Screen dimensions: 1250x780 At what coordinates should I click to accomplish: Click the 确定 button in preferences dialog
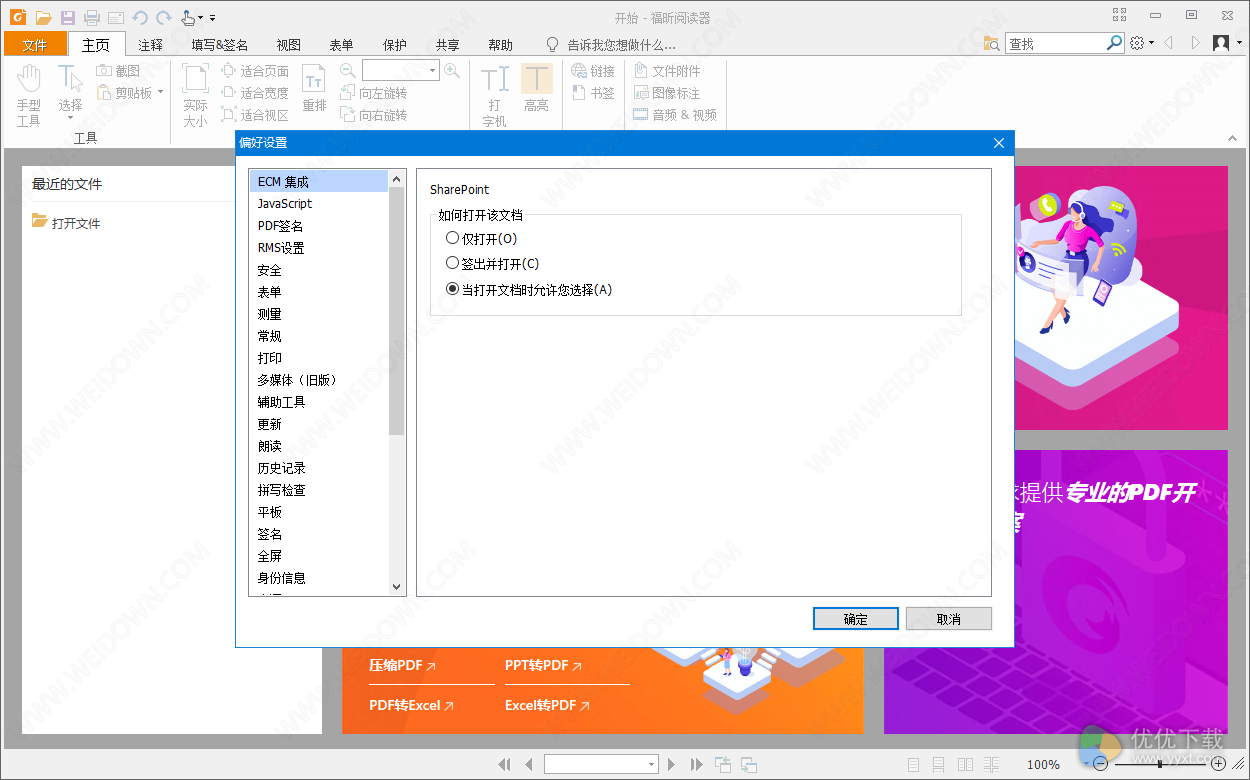tap(856, 619)
